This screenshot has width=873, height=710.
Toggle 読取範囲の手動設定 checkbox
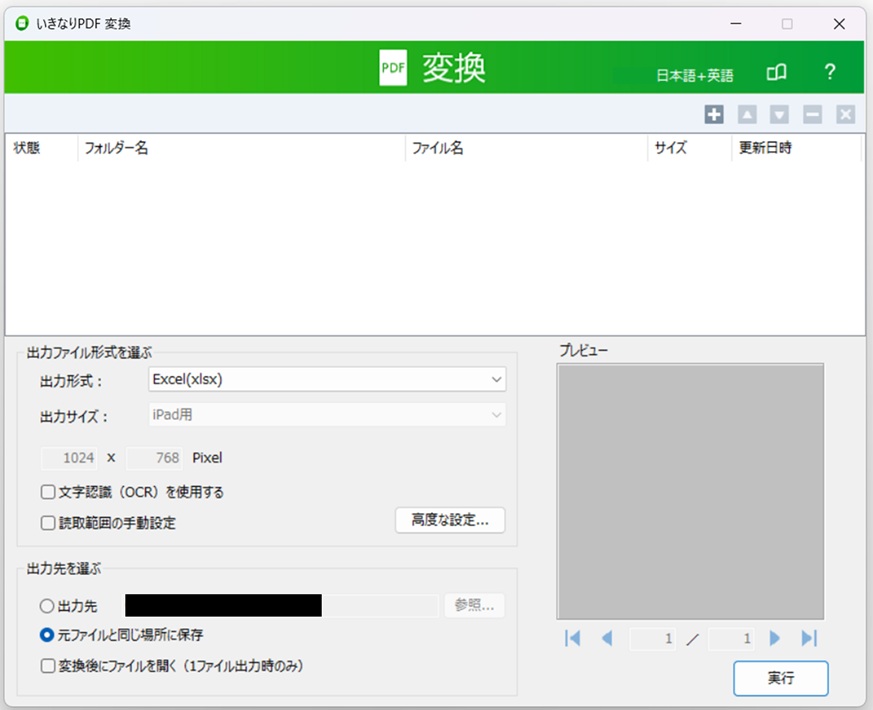point(48,522)
